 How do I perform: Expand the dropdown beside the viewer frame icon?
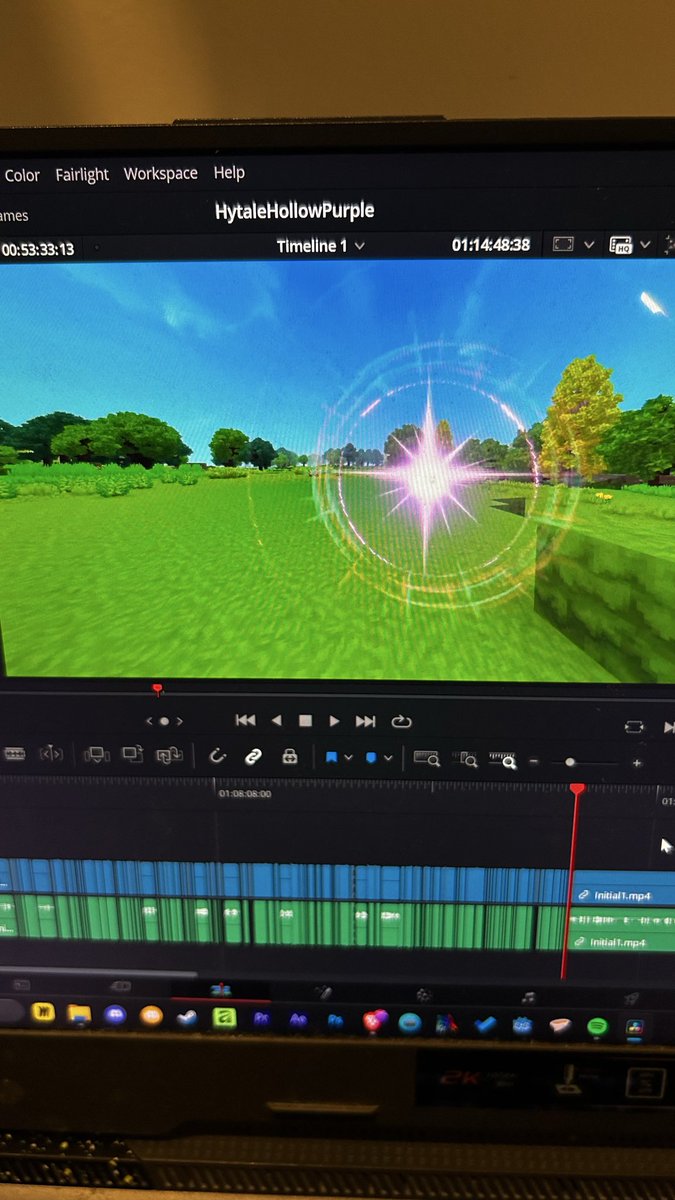[x=589, y=245]
